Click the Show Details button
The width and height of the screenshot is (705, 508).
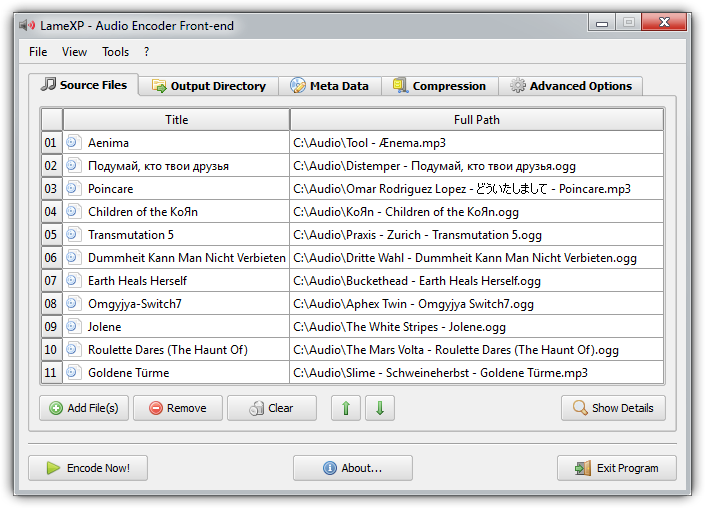[613, 408]
